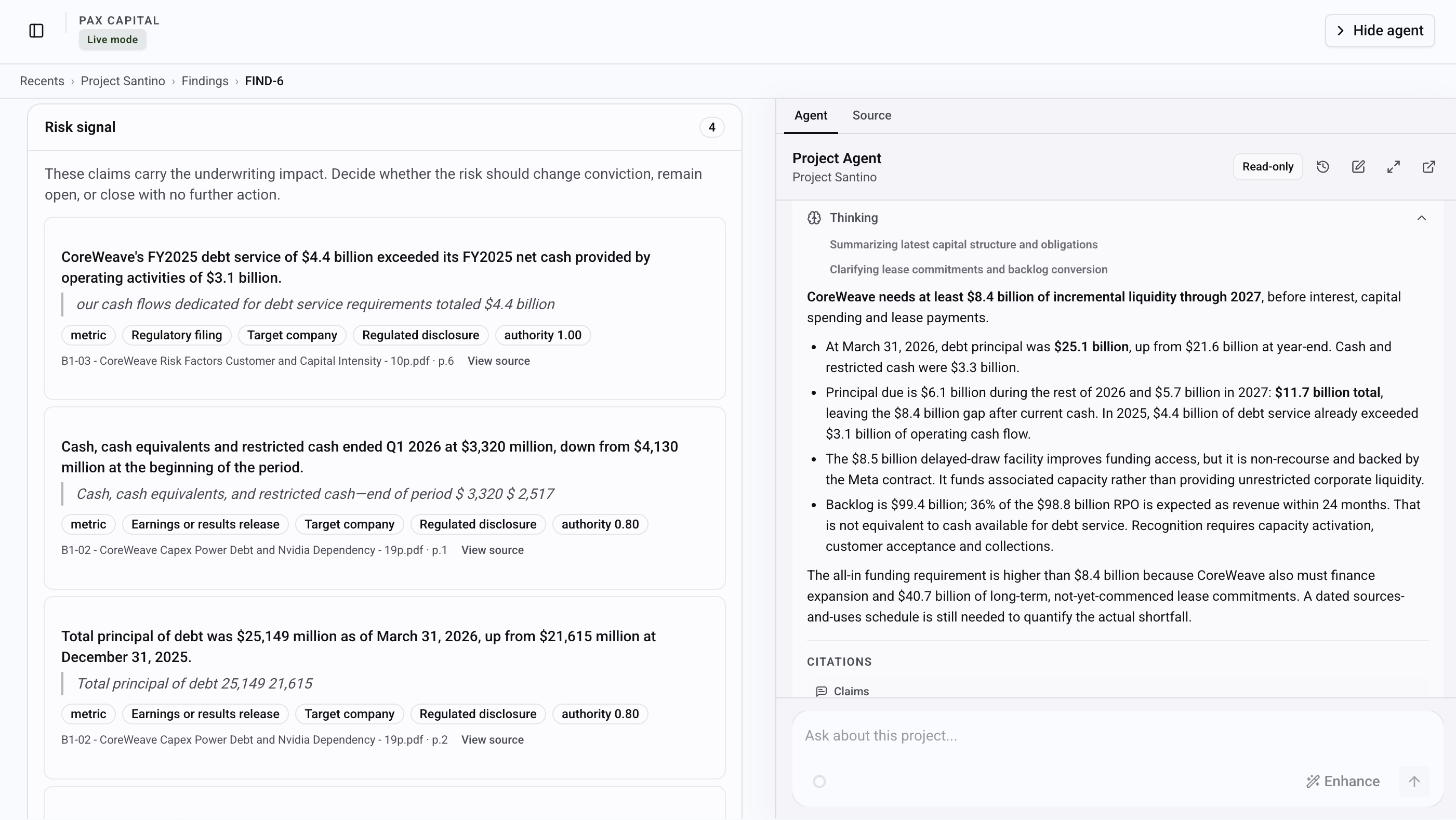Click authority 0.80 tag on cash claim

click(600, 524)
